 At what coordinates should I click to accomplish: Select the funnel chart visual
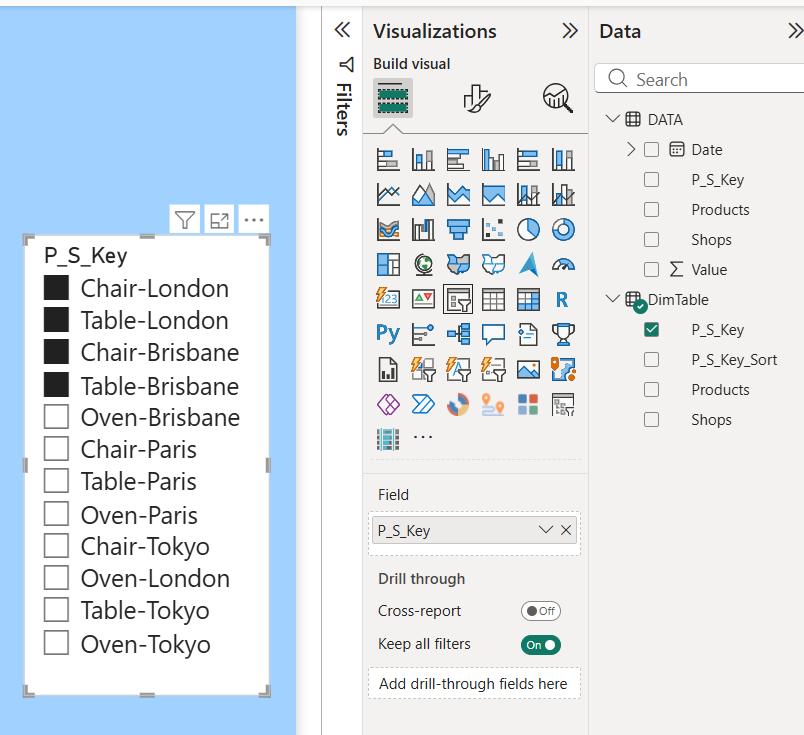[458, 230]
